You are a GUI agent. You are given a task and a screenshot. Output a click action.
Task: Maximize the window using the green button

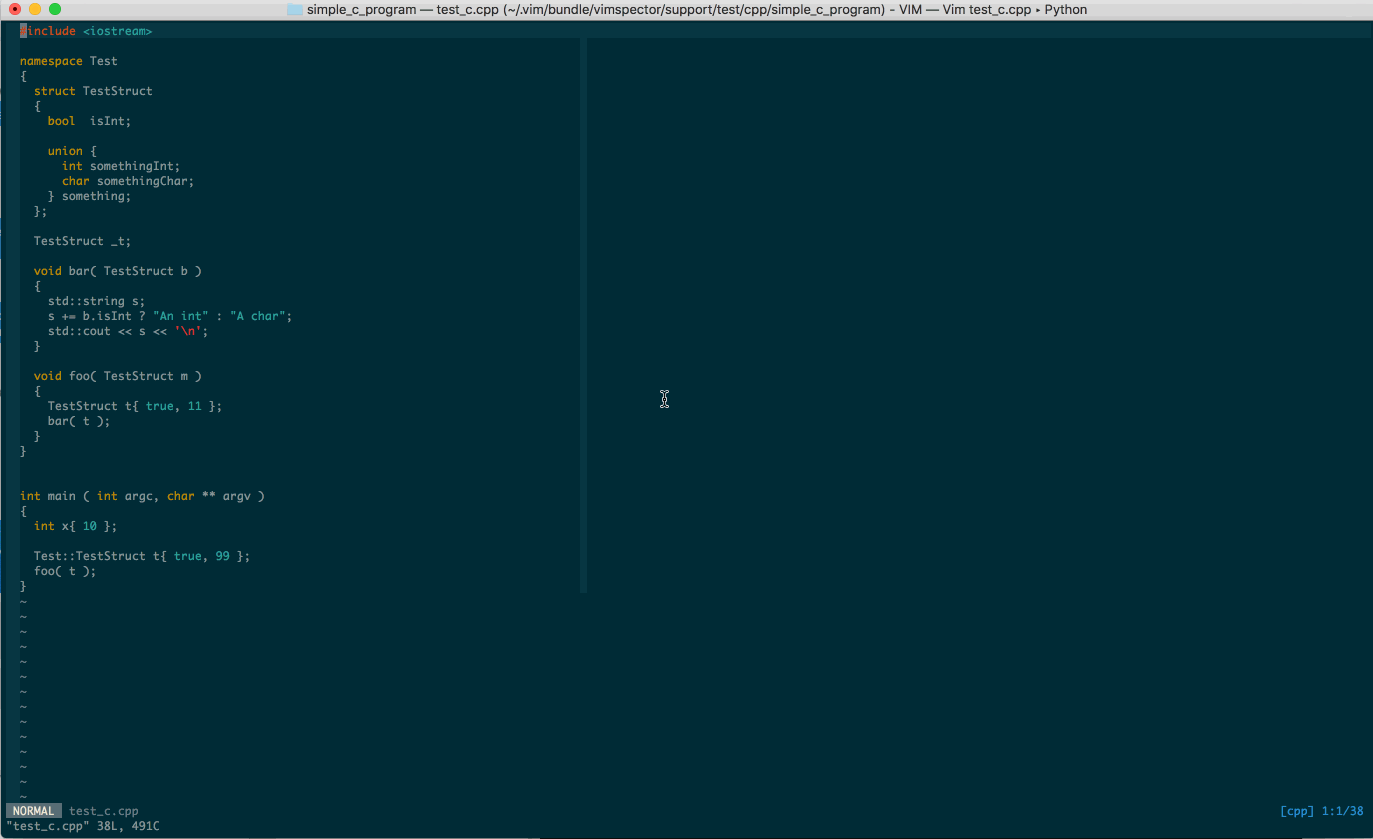coord(55,10)
